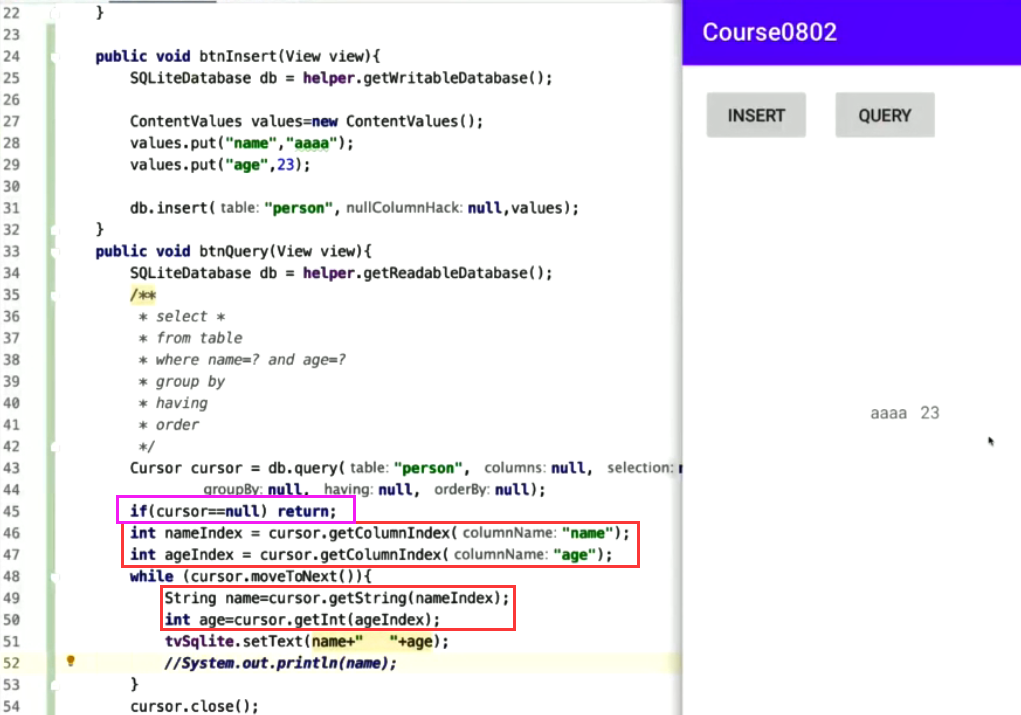Click 'having' comment line

[x=182, y=403]
